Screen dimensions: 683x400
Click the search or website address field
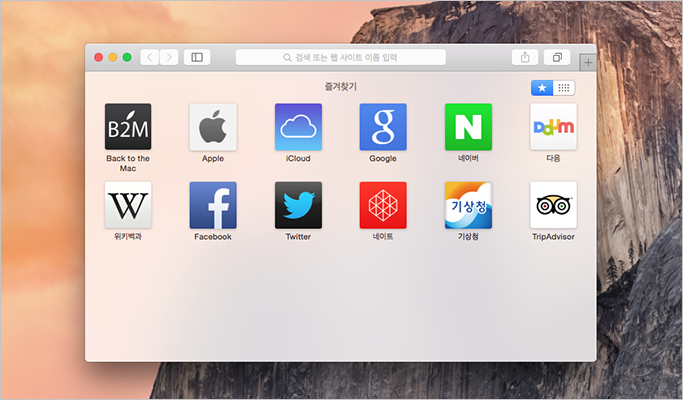[341, 57]
